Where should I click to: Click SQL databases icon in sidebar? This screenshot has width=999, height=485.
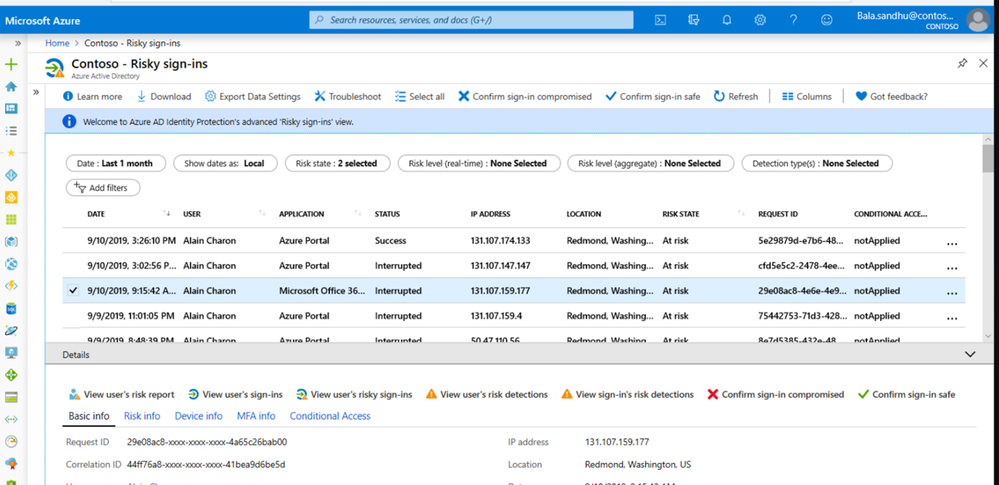(x=11, y=308)
